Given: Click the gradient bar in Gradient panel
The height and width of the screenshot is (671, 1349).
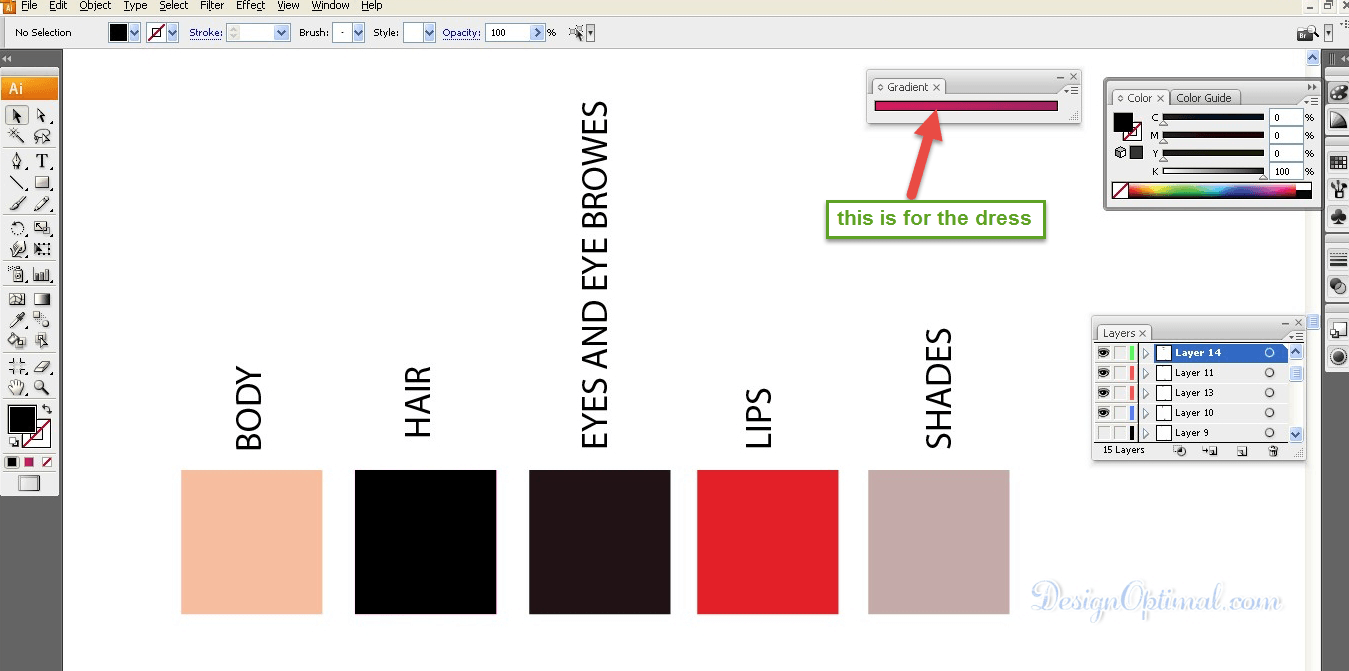Looking at the screenshot, I should 966,105.
